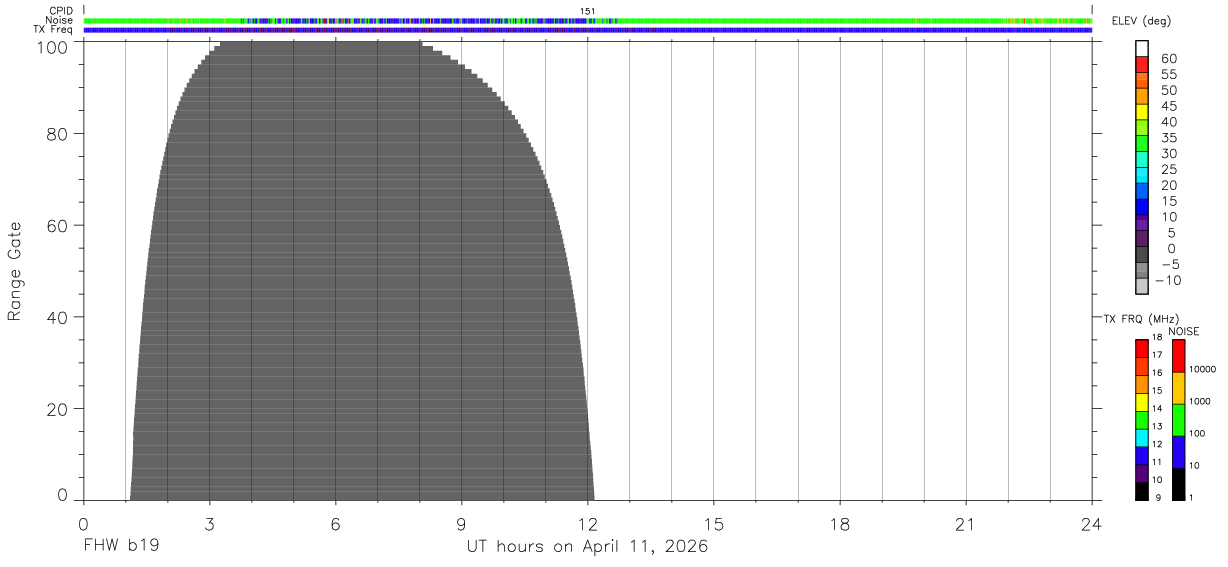The image size is (1228, 567).
Task: Pick the yellow segment of TX FRQ colorbar
Action: 1142,402
